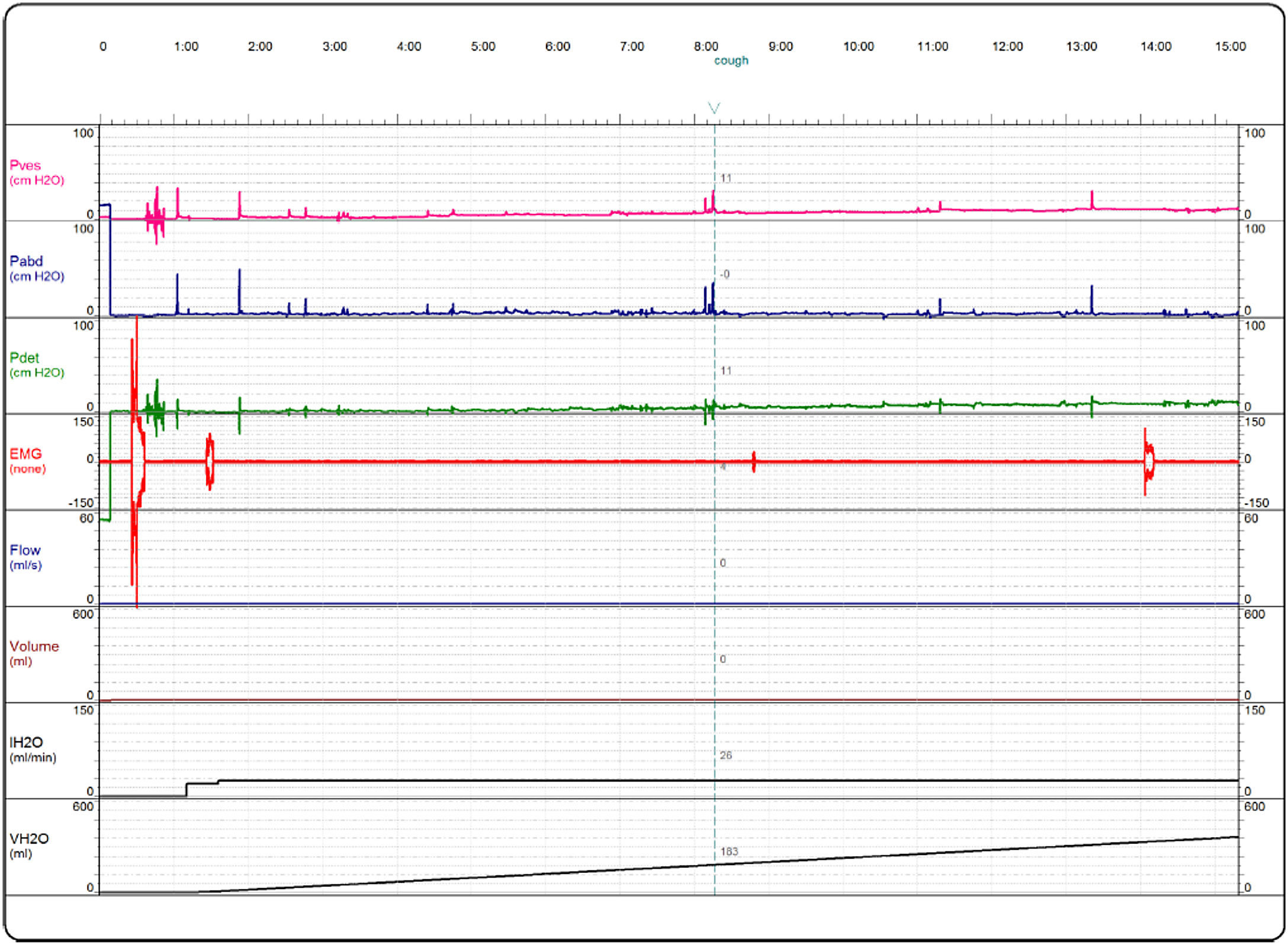Click the 15:00 time axis label

tap(1230, 46)
